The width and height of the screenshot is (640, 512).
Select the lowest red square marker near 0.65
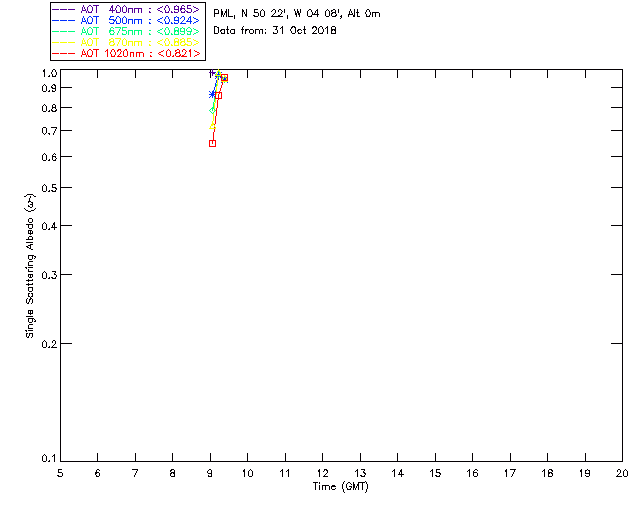point(212,143)
